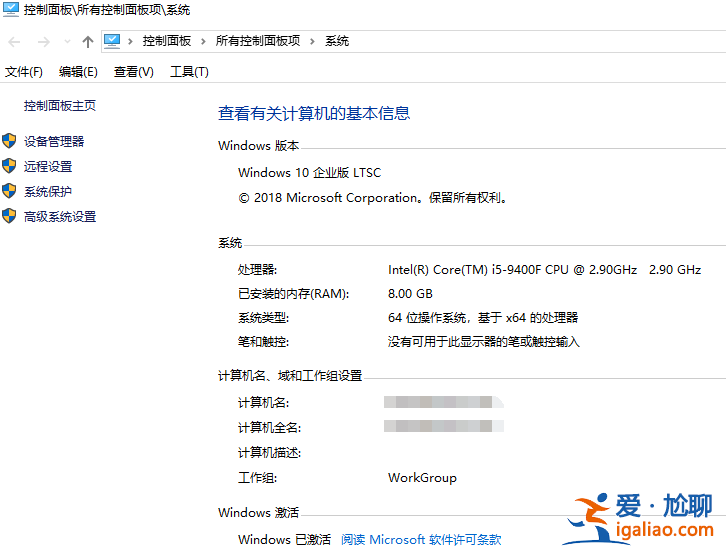Click the i5-9400F processor value
Viewport: 726px width, 557px height.
click(544, 270)
